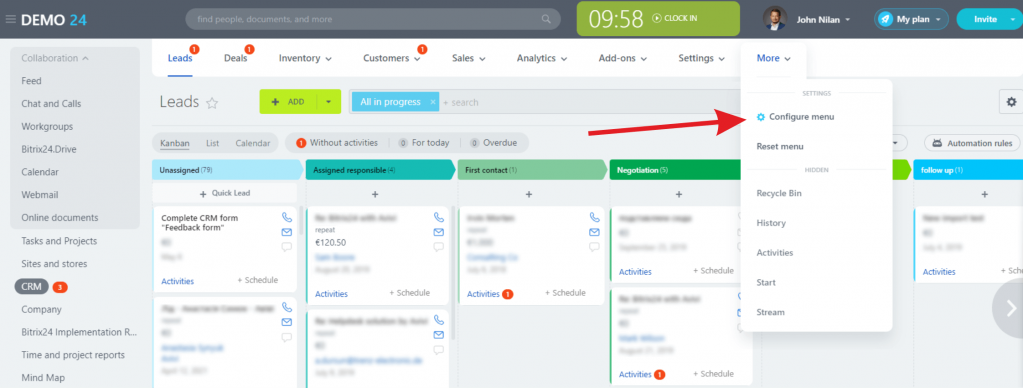Open Activities link on Complete CRM form card
Image resolution: width=1023 pixels, height=388 pixels.
tap(177, 281)
